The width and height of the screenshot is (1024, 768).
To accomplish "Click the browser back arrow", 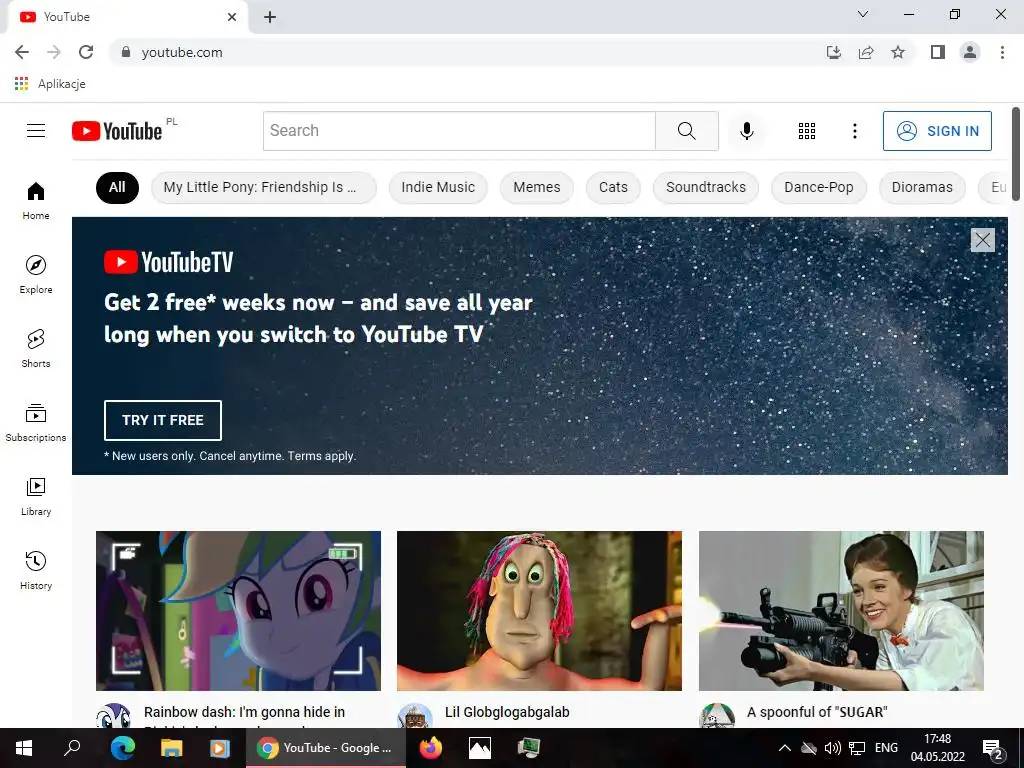I will (22, 52).
